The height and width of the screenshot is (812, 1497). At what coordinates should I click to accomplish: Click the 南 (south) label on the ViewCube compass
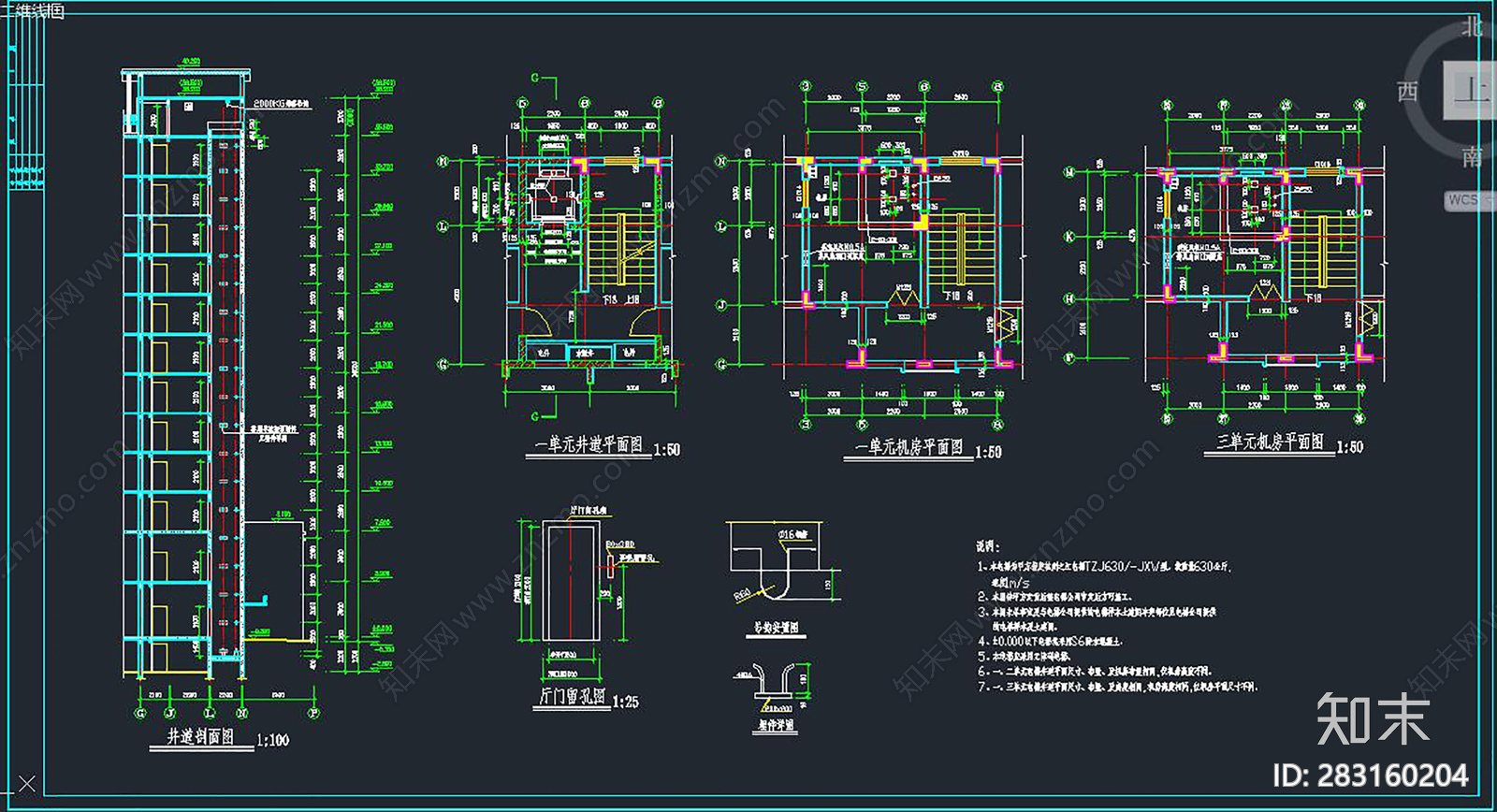[1473, 156]
